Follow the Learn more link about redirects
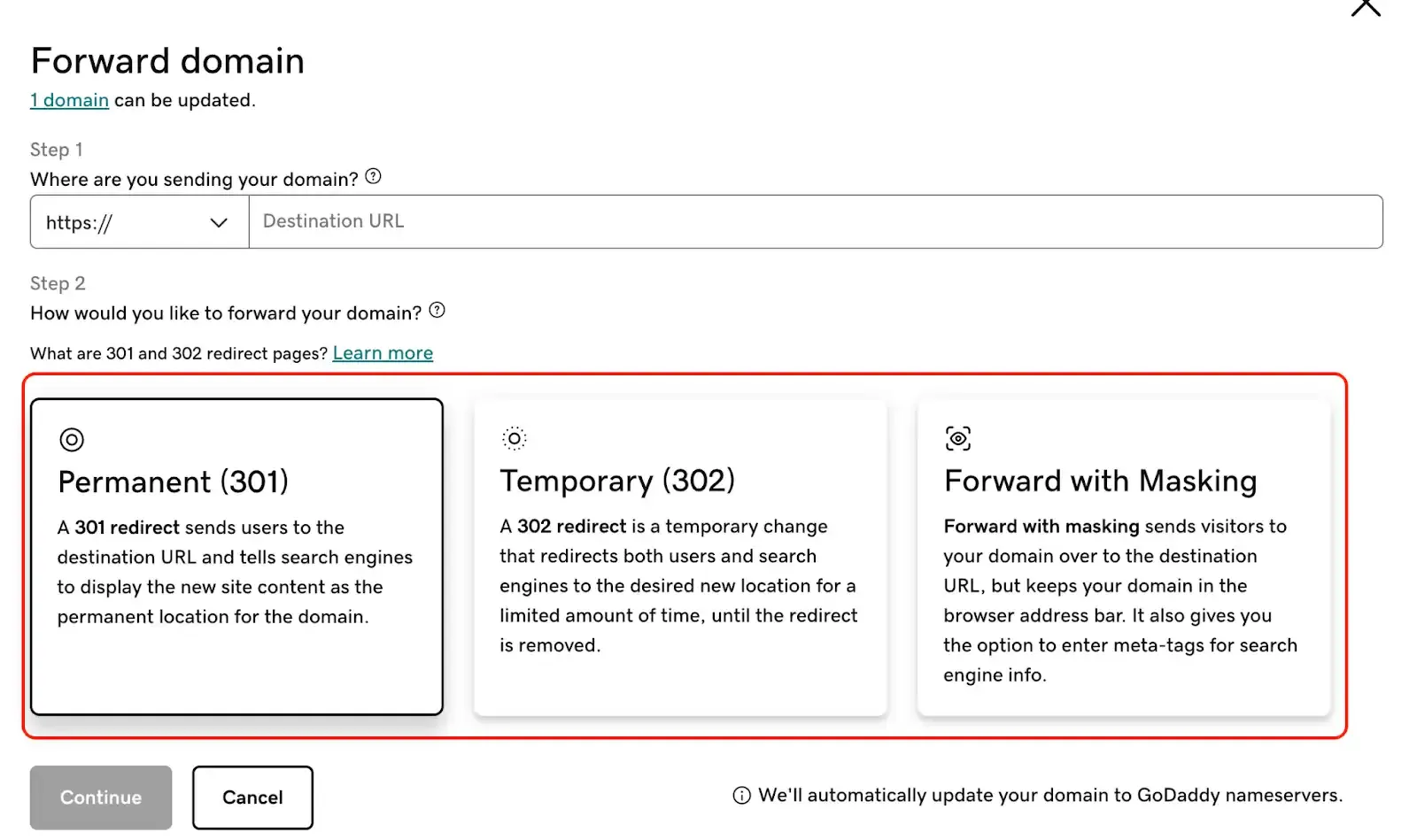 (x=383, y=352)
